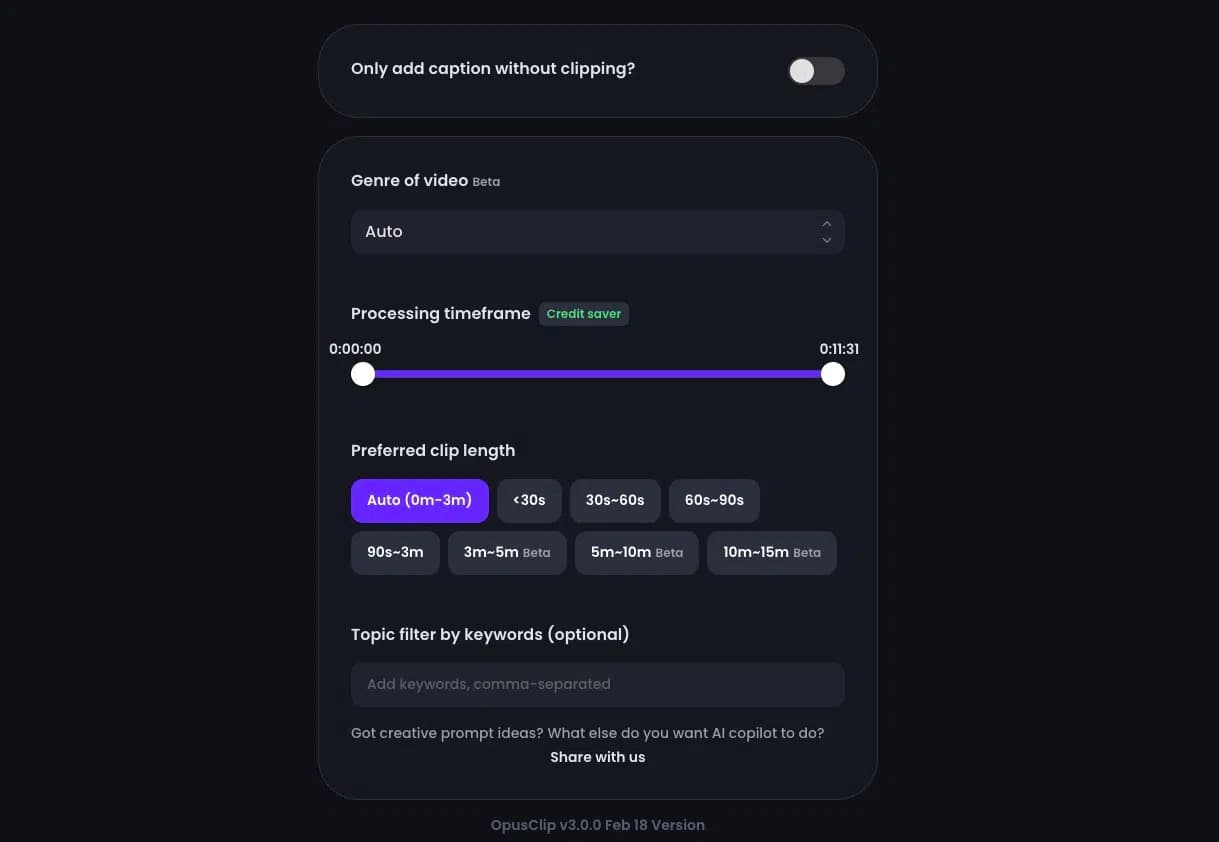This screenshot has width=1219, height=842.
Task: Click the up chevron on genre selector
Action: point(826,224)
